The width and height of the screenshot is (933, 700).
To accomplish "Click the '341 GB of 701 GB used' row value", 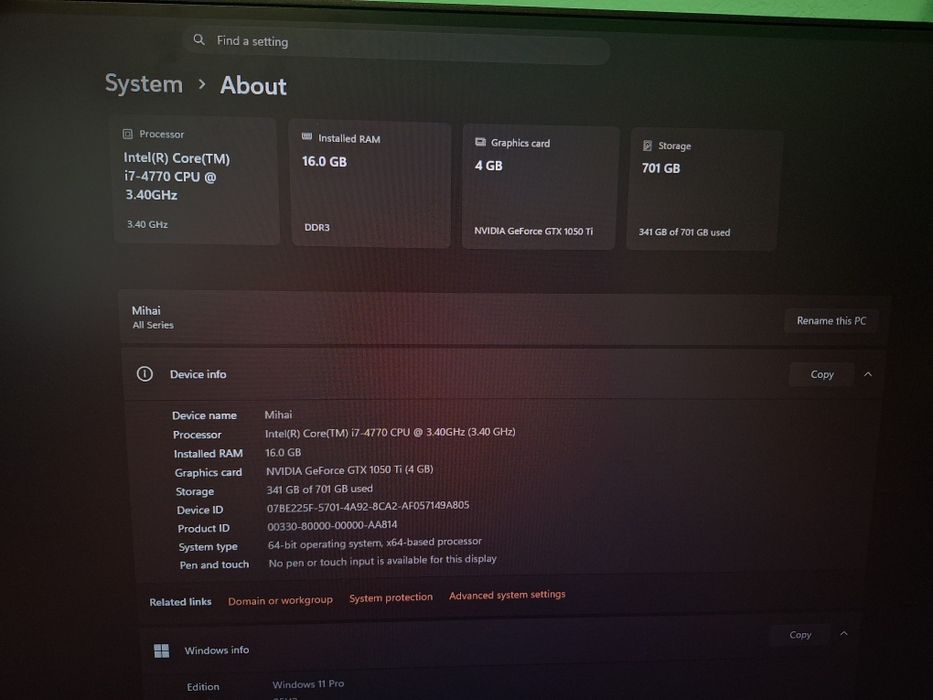I will (x=320, y=489).
